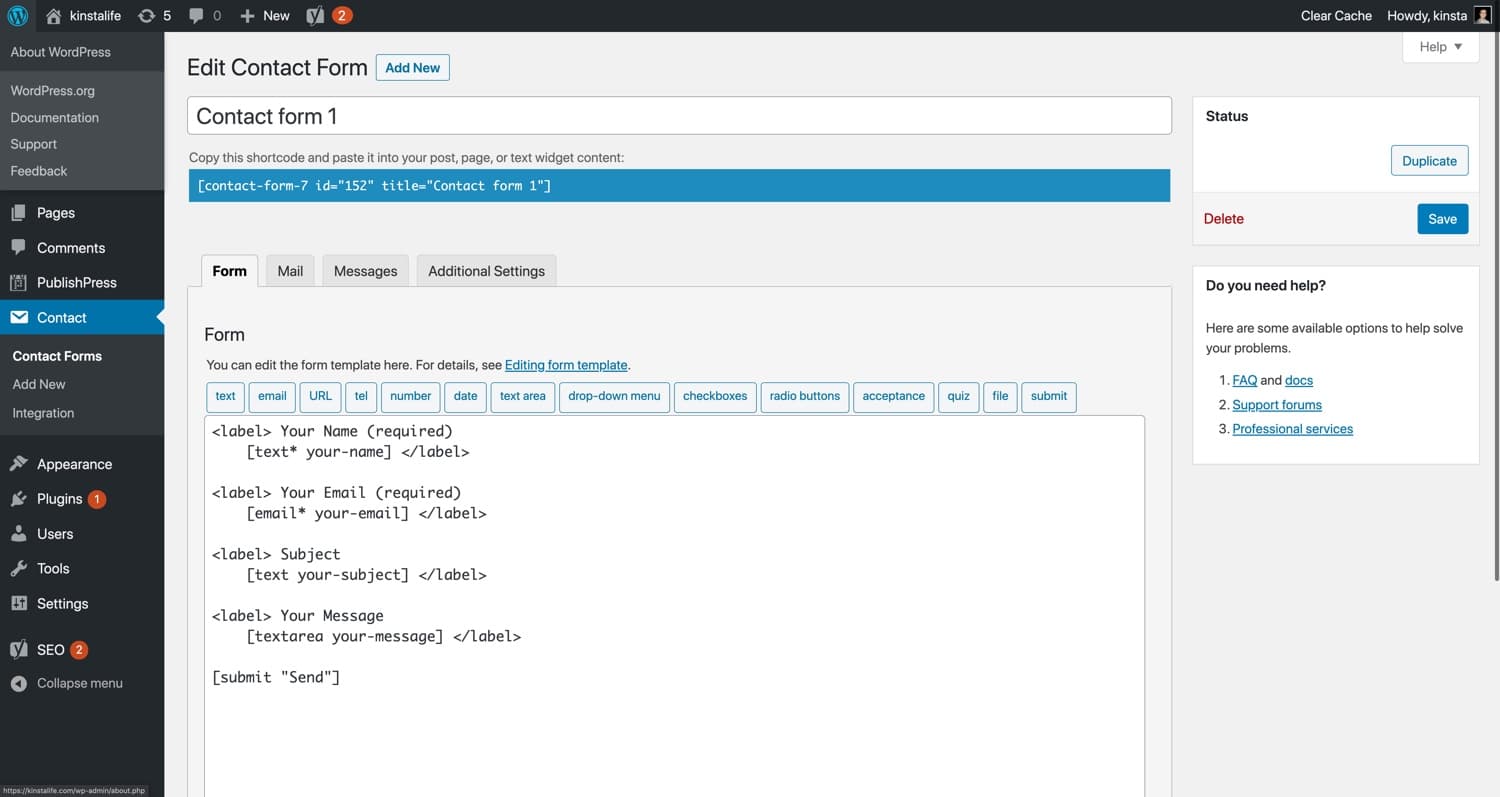Open Appearance via the paintbrush icon
The width and height of the screenshot is (1500, 797).
click(20, 463)
